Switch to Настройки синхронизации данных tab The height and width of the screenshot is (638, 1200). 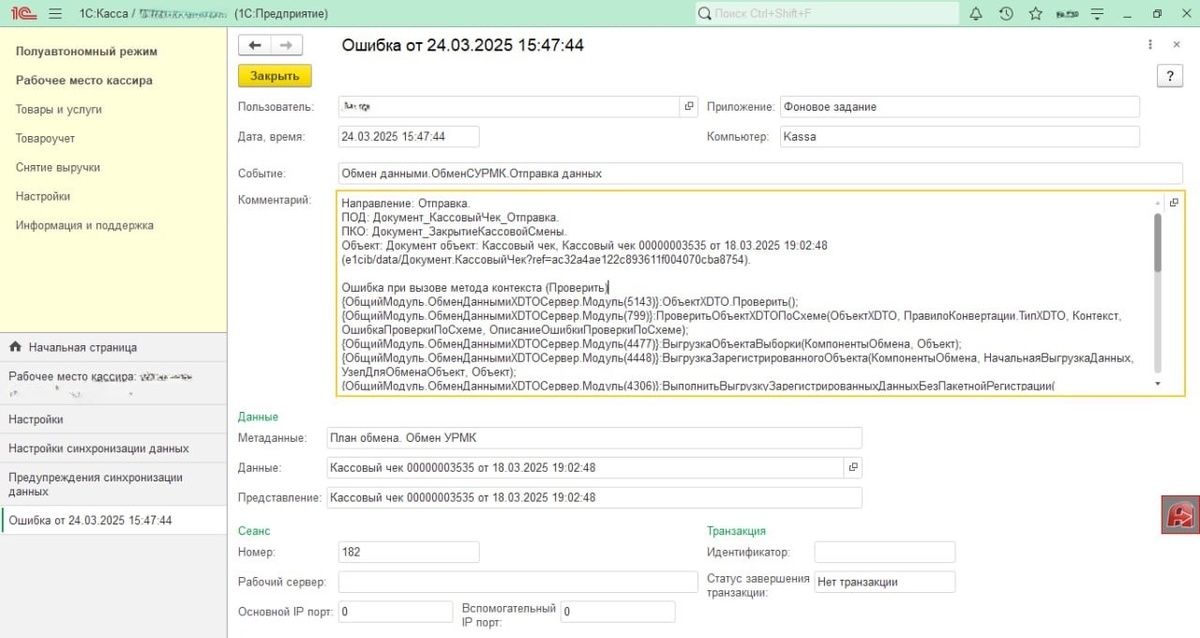point(113,449)
